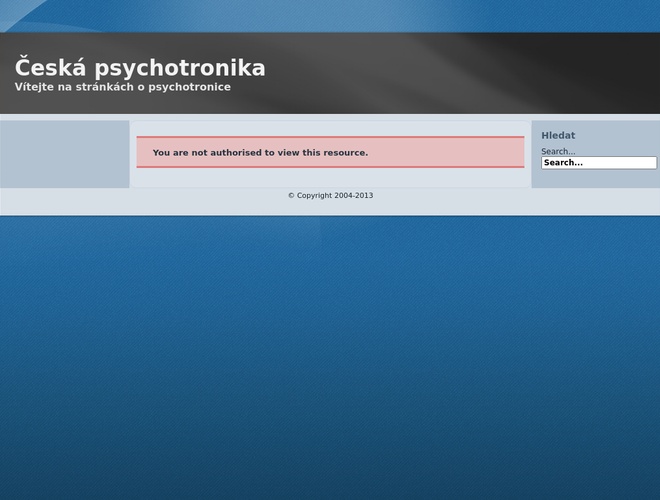The width and height of the screenshot is (660, 500).
Task: Click the Česká psychotronika site title
Action: 140,68
